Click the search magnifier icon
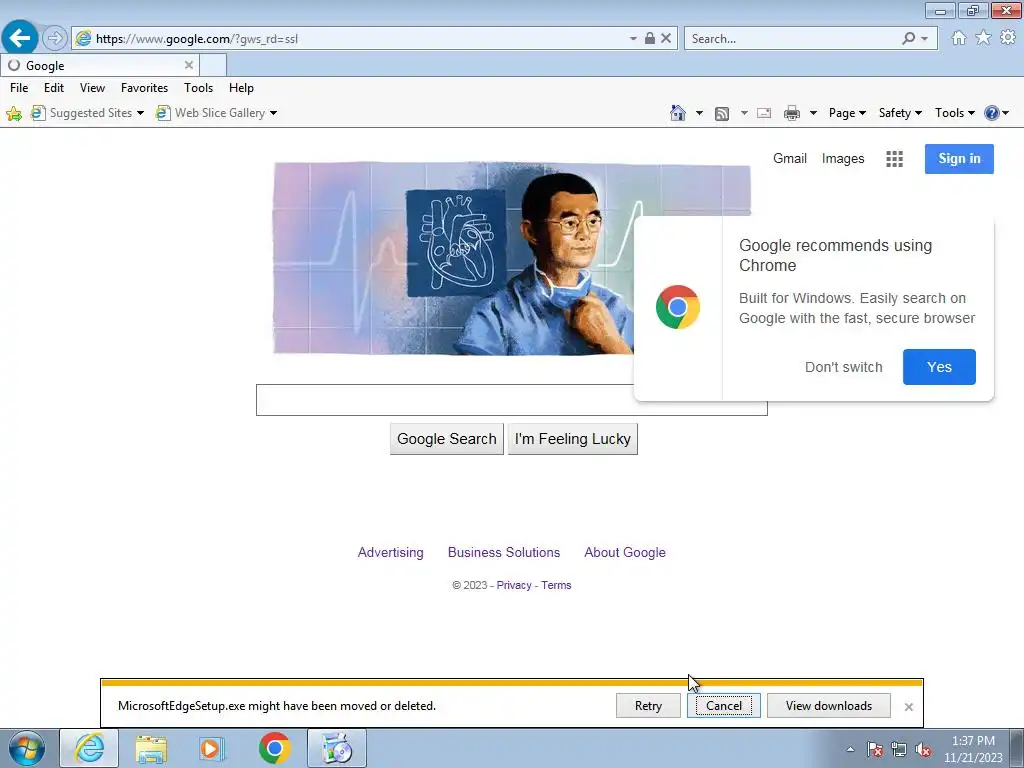Viewport: 1024px width, 768px height. (908, 39)
